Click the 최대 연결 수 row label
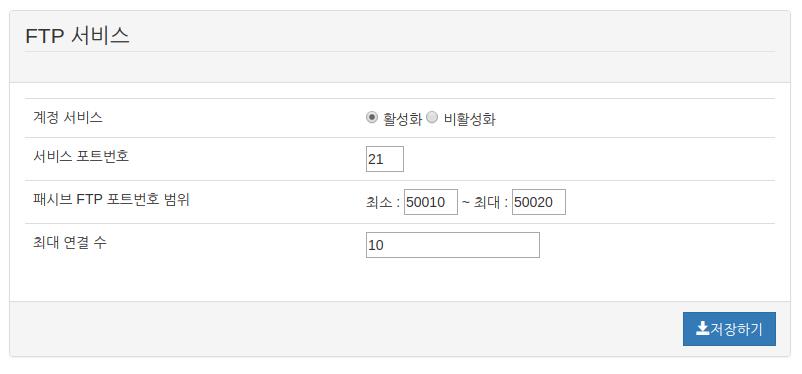 70,243
